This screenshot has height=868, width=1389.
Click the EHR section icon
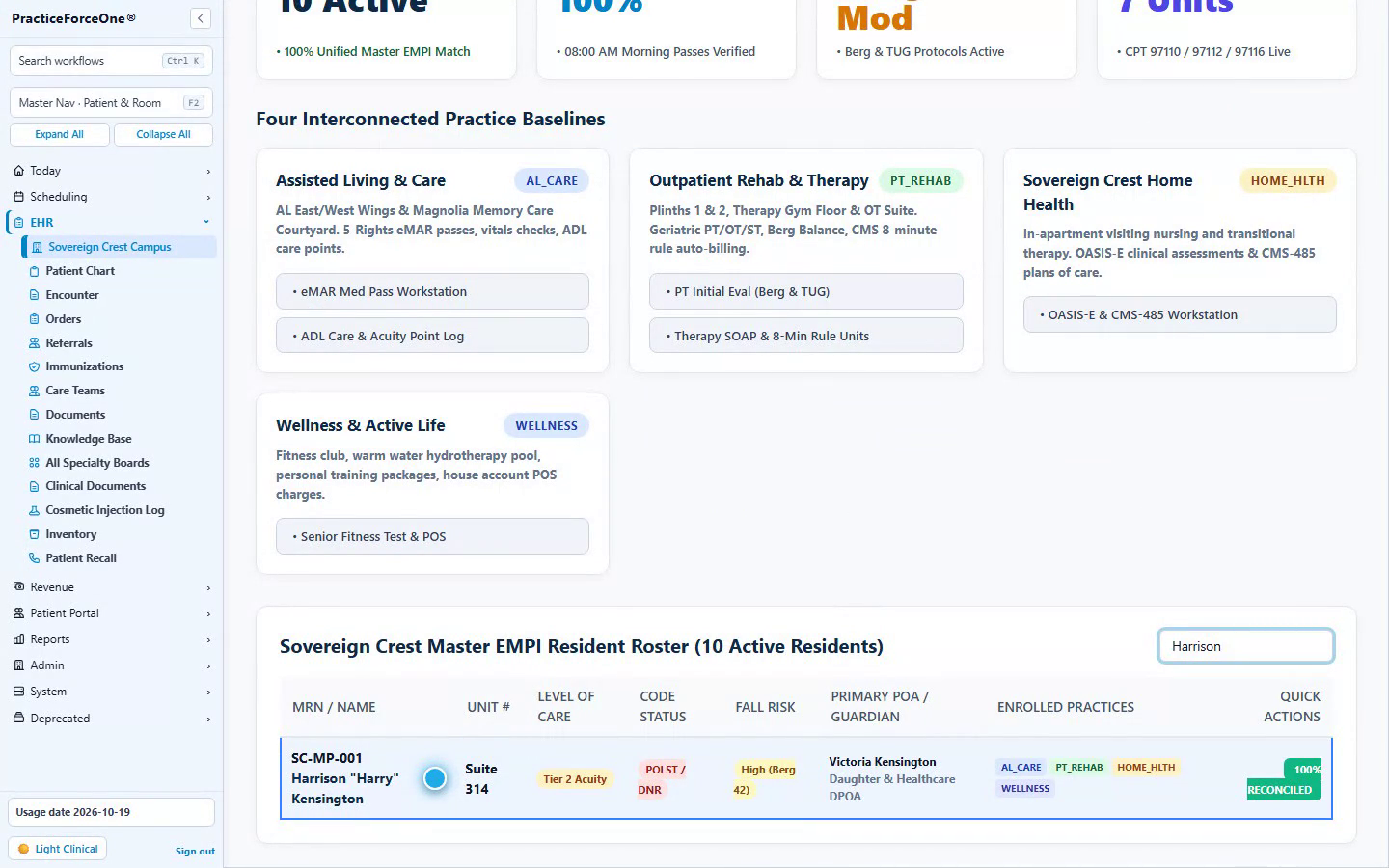pos(19,222)
